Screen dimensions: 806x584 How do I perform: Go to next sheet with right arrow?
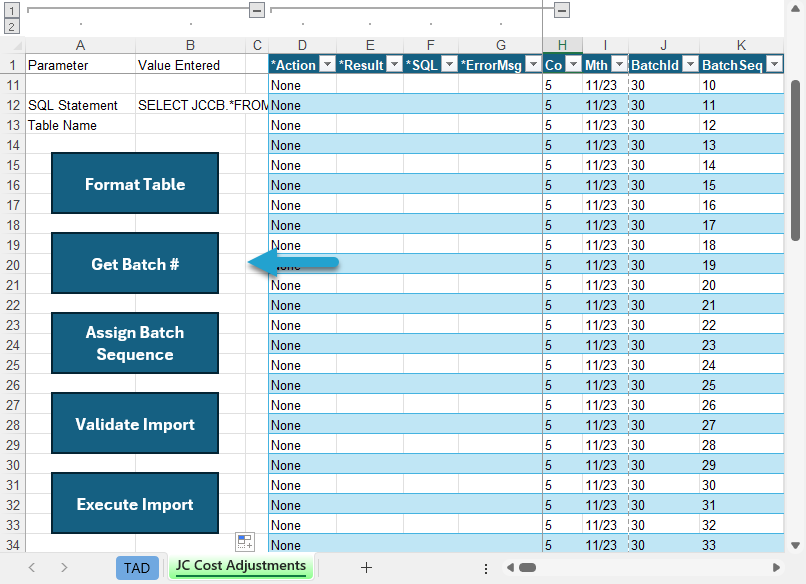point(64,568)
